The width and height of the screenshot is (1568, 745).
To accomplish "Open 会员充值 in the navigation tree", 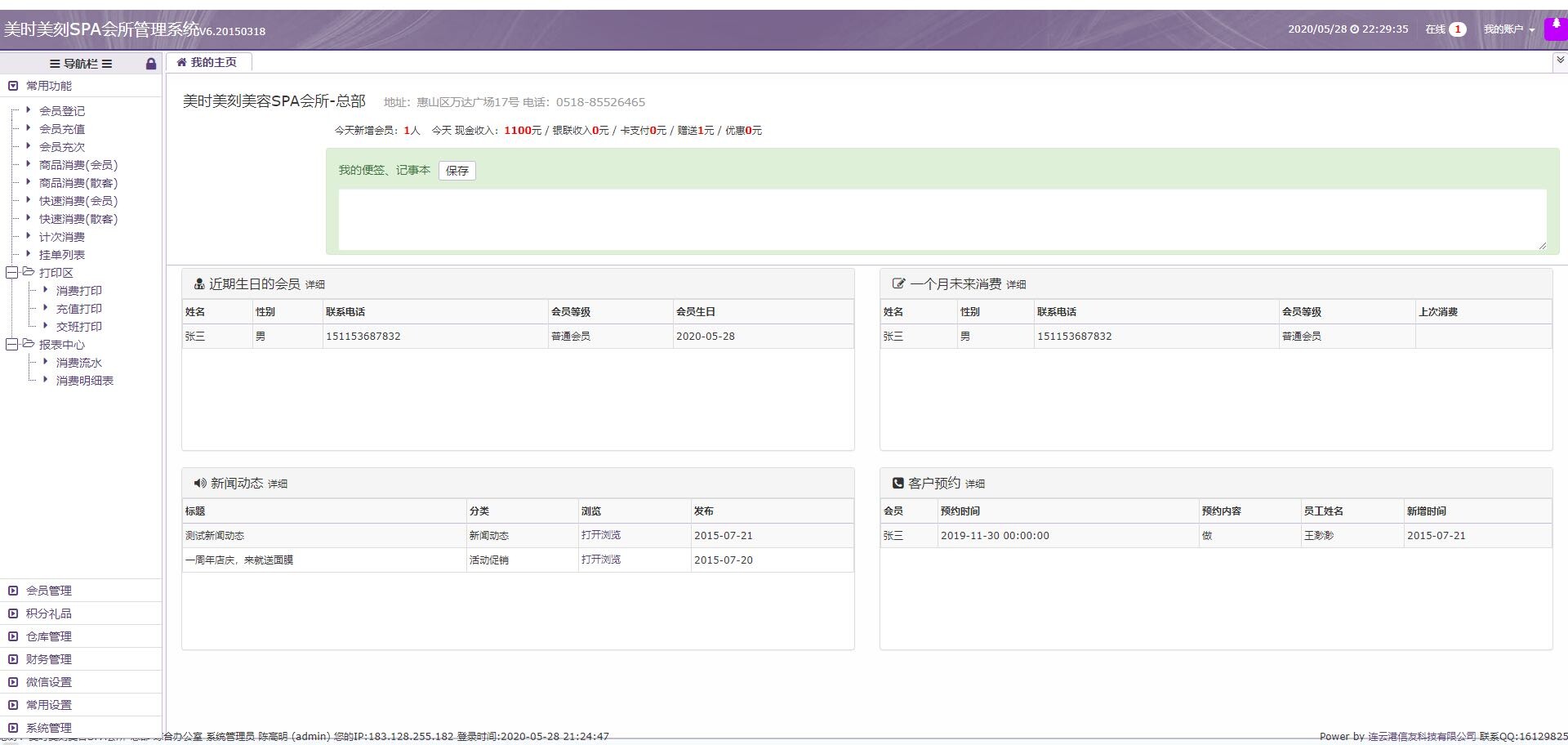I will 62,129.
